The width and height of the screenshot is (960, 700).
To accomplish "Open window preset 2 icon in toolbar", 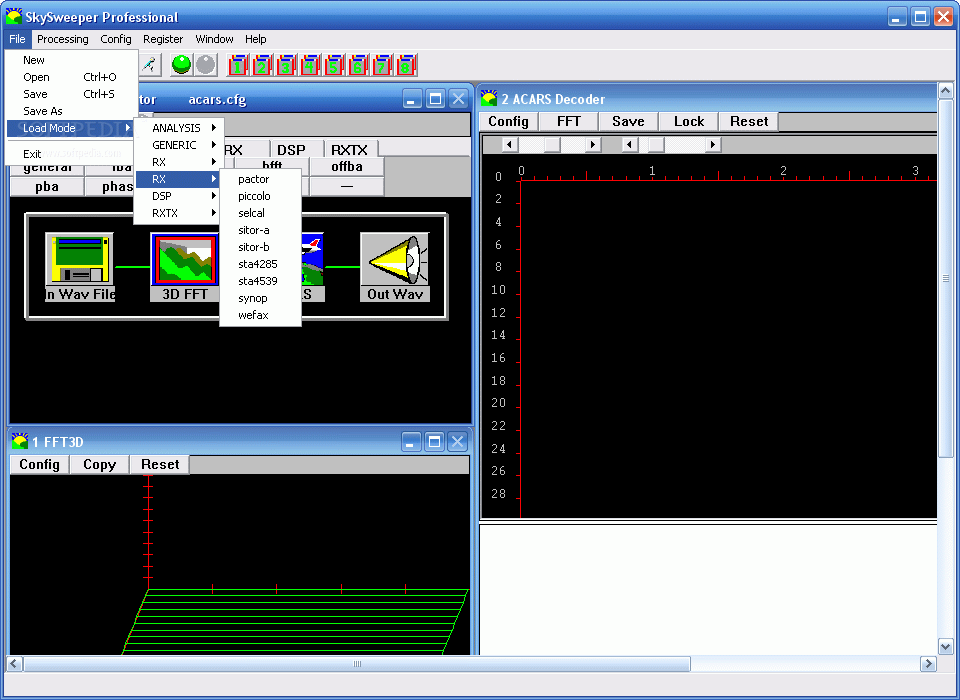I will point(261,65).
